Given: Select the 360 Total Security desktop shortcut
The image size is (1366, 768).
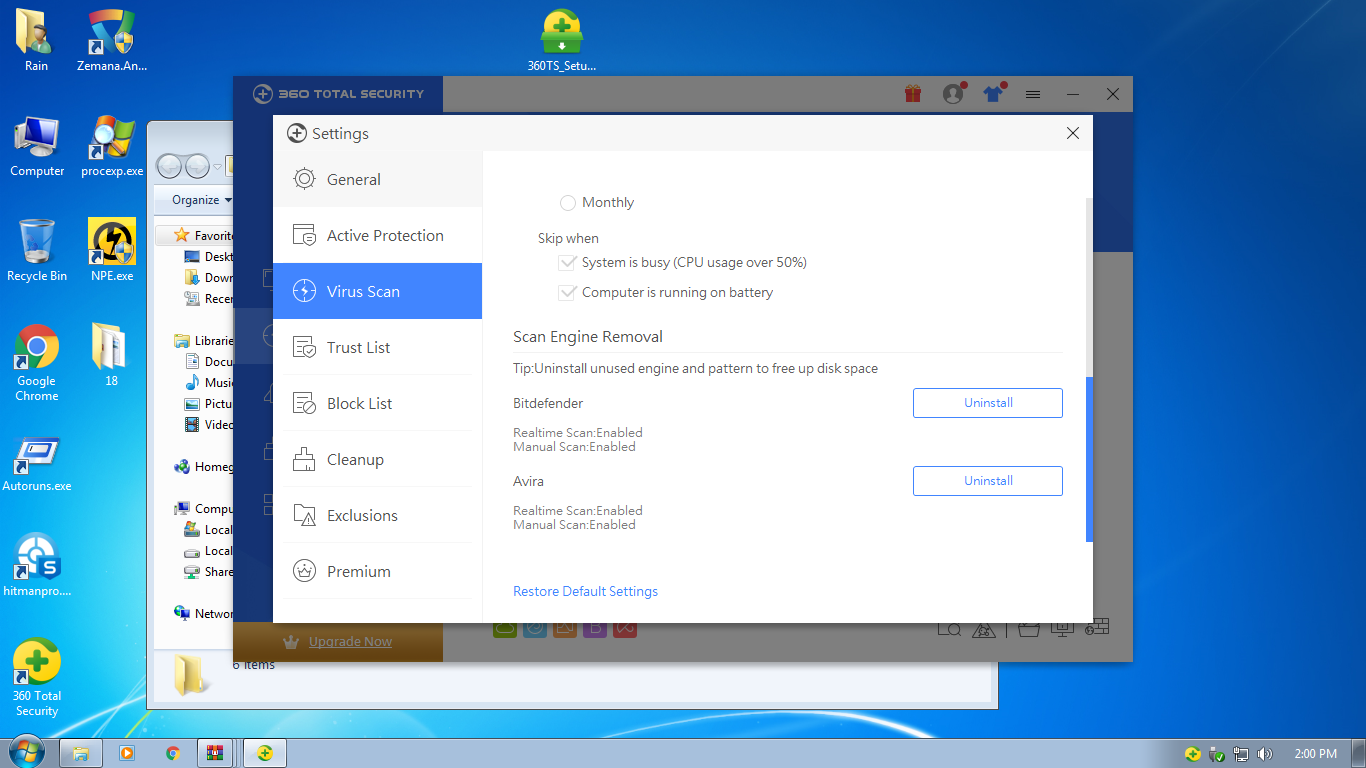Looking at the screenshot, I should pyautogui.click(x=37, y=678).
